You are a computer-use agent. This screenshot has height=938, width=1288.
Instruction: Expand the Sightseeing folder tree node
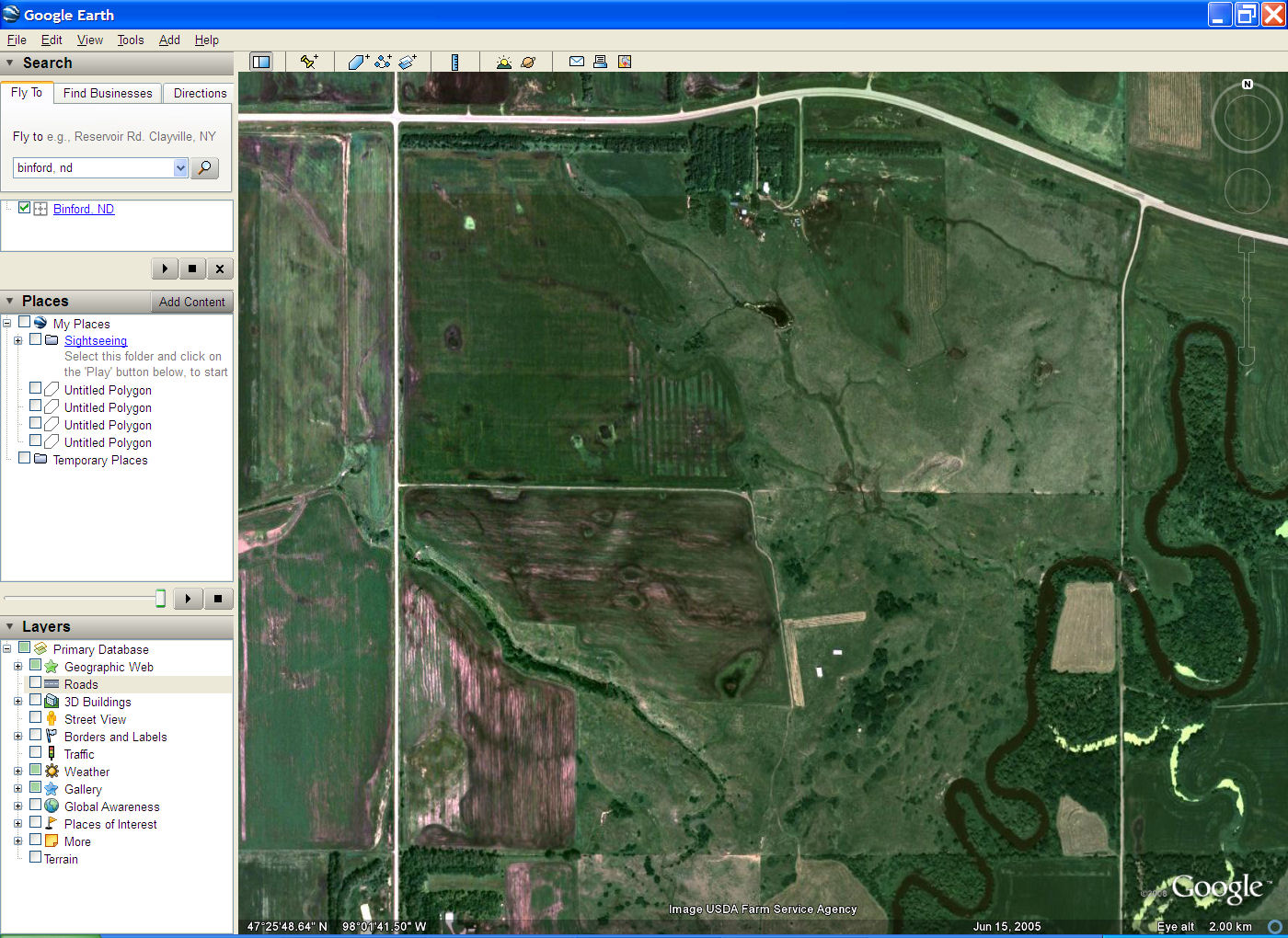[x=17, y=340]
